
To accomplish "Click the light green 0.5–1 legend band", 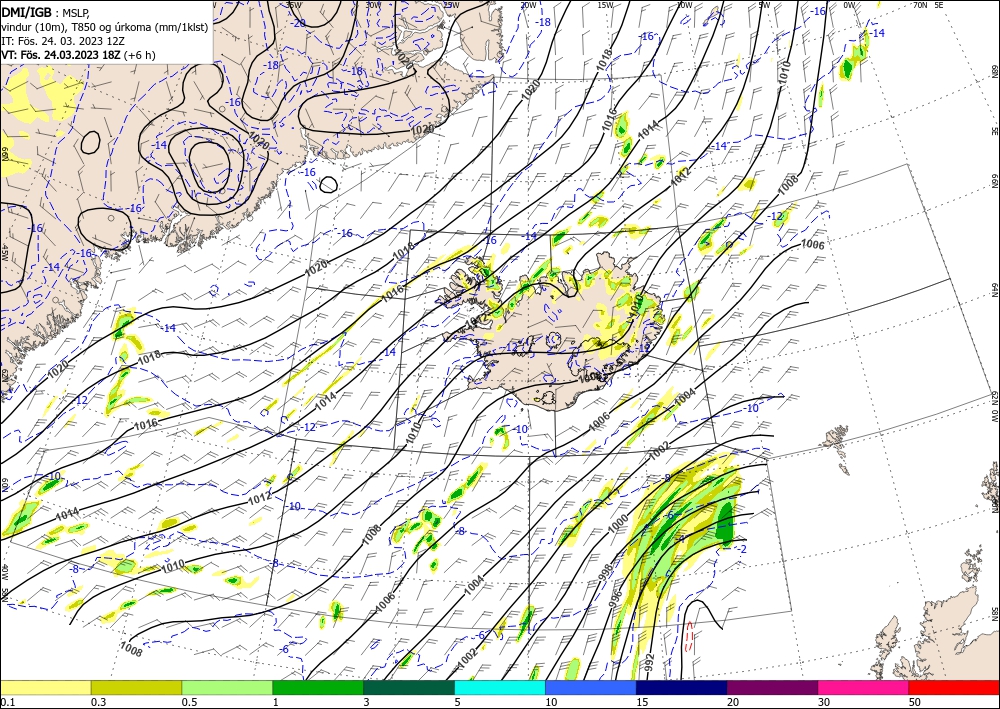I will tap(227, 687).
